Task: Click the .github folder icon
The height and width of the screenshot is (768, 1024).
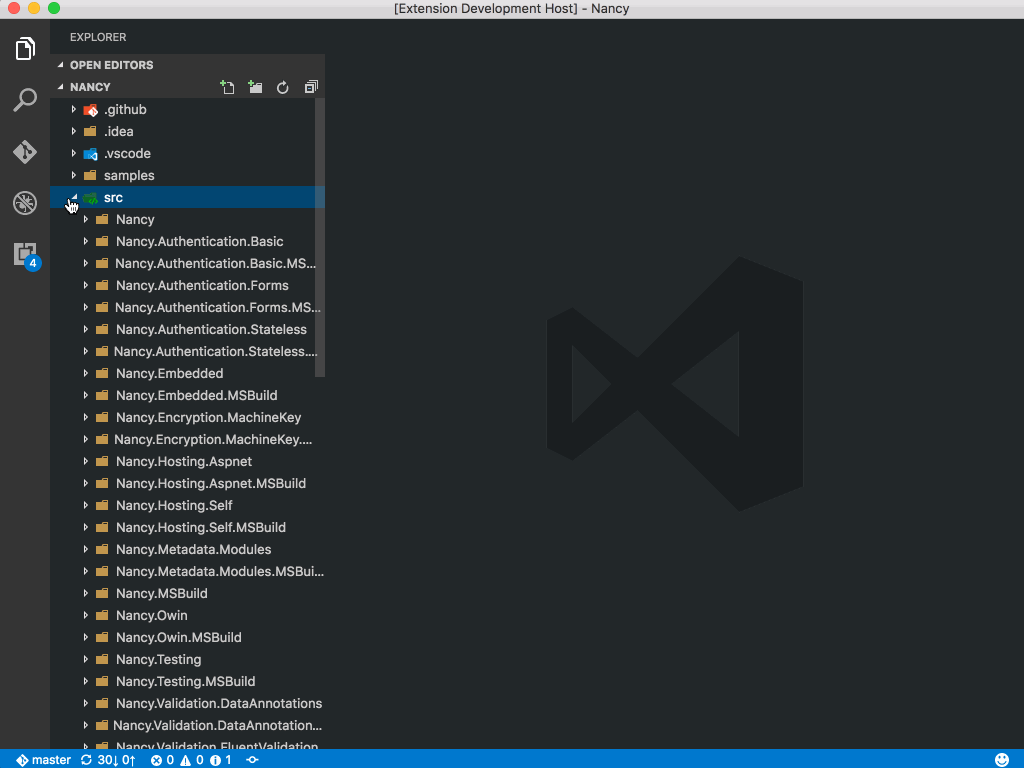Action: 91,110
